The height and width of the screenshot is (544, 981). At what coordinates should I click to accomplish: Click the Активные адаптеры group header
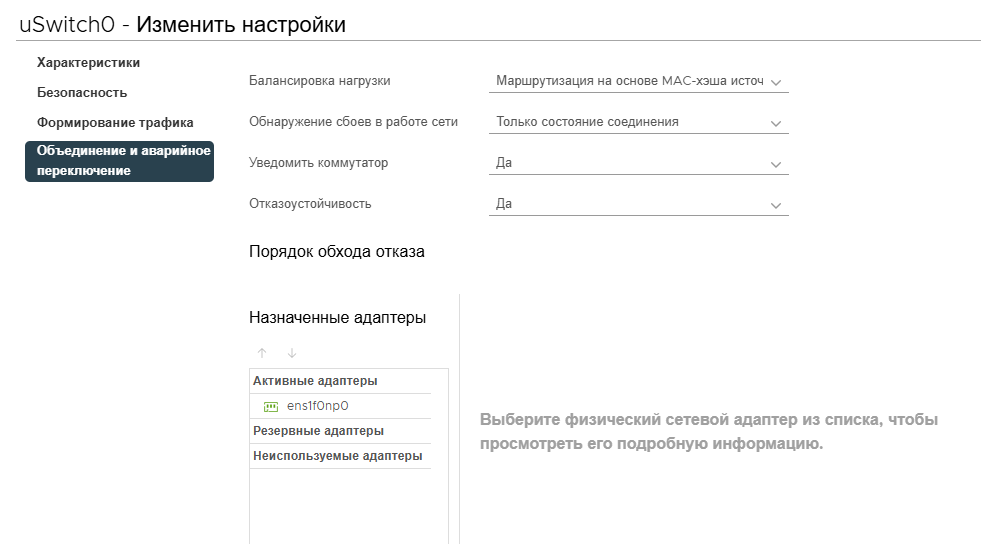[340, 381]
